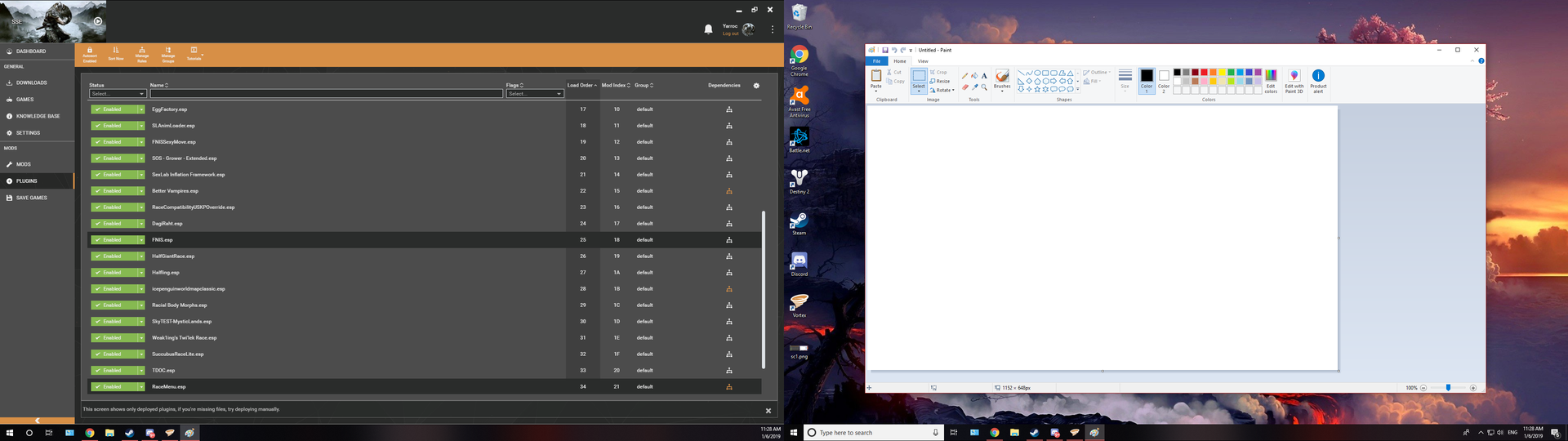Toggle Enabled status for EggFactory.esp
1568x441 pixels.
tap(114, 109)
